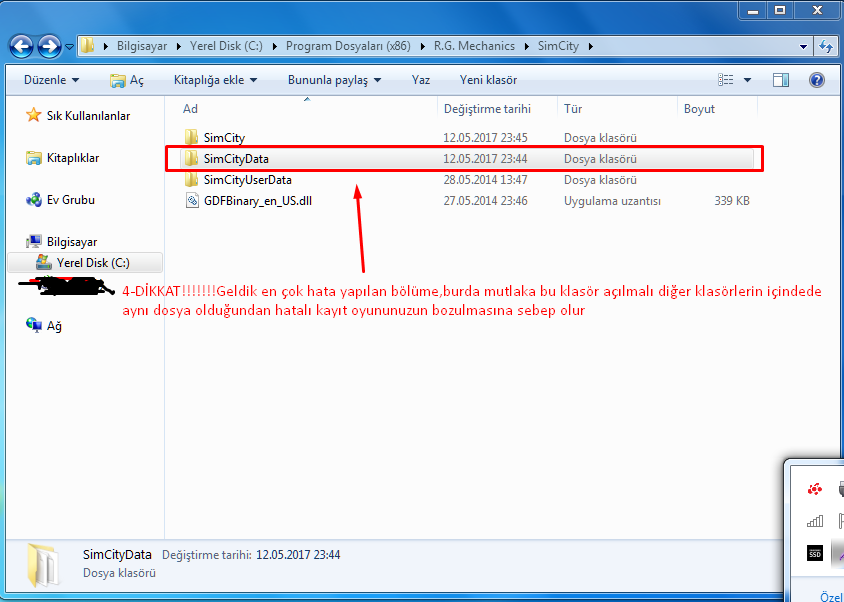Go back with the Back arrow button
844x602 pixels.
point(22,46)
